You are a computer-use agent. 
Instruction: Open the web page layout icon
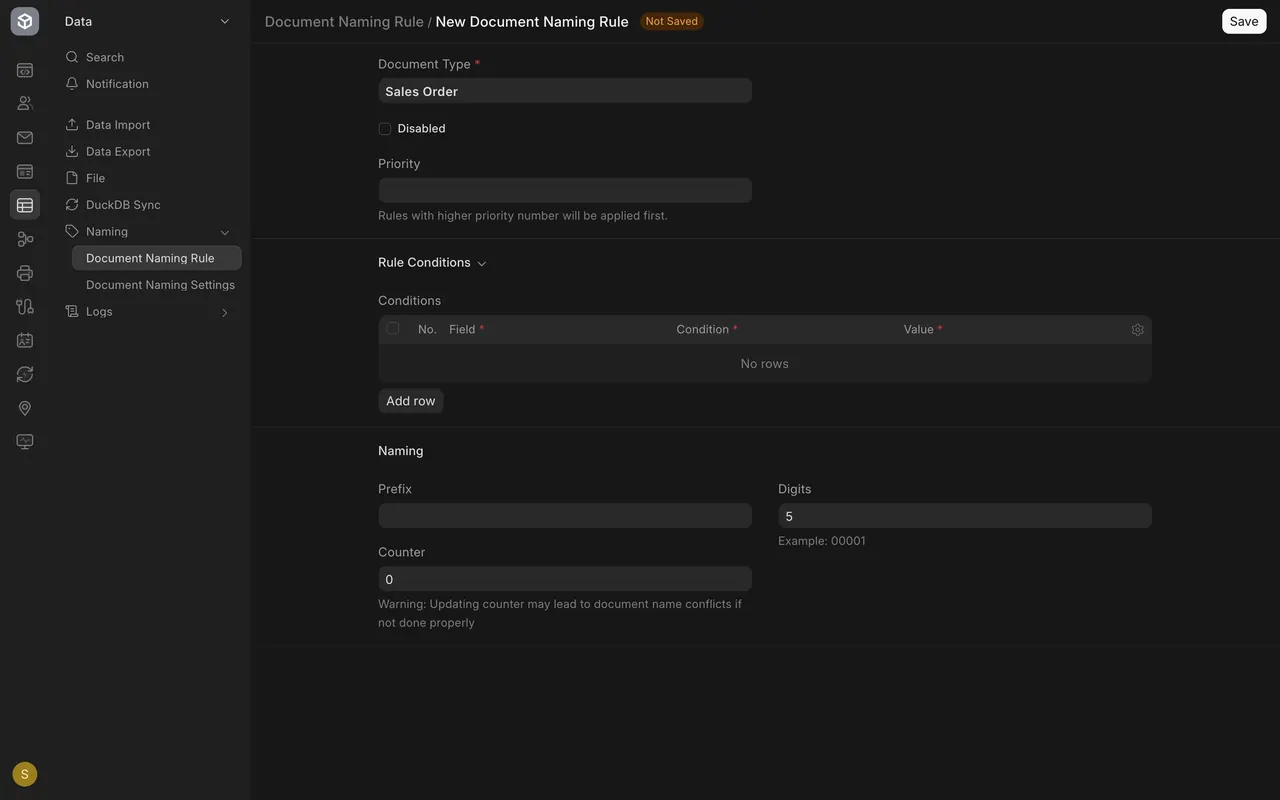coord(25,171)
